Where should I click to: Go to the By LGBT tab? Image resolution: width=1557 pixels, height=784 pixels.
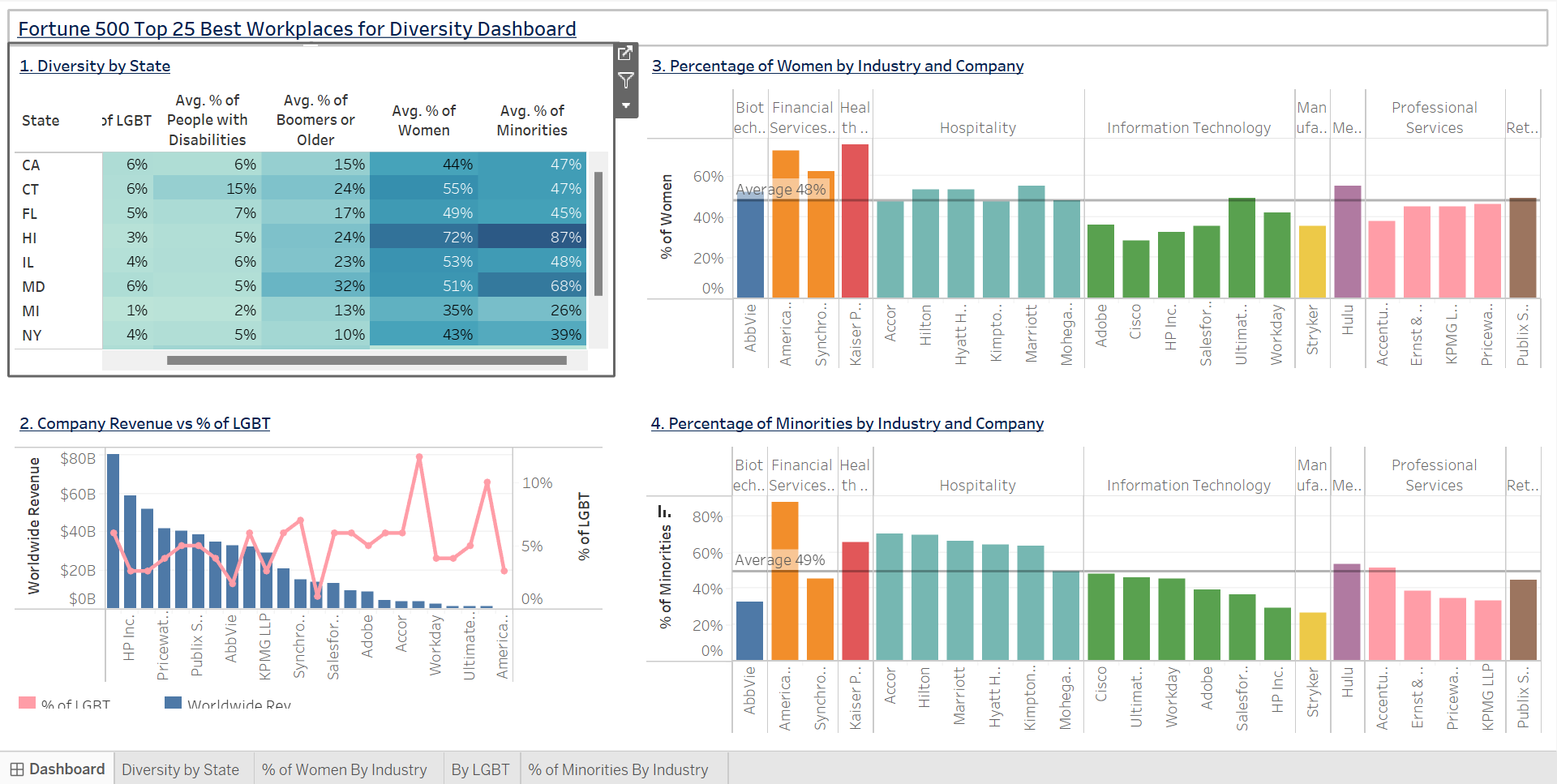coord(480,769)
